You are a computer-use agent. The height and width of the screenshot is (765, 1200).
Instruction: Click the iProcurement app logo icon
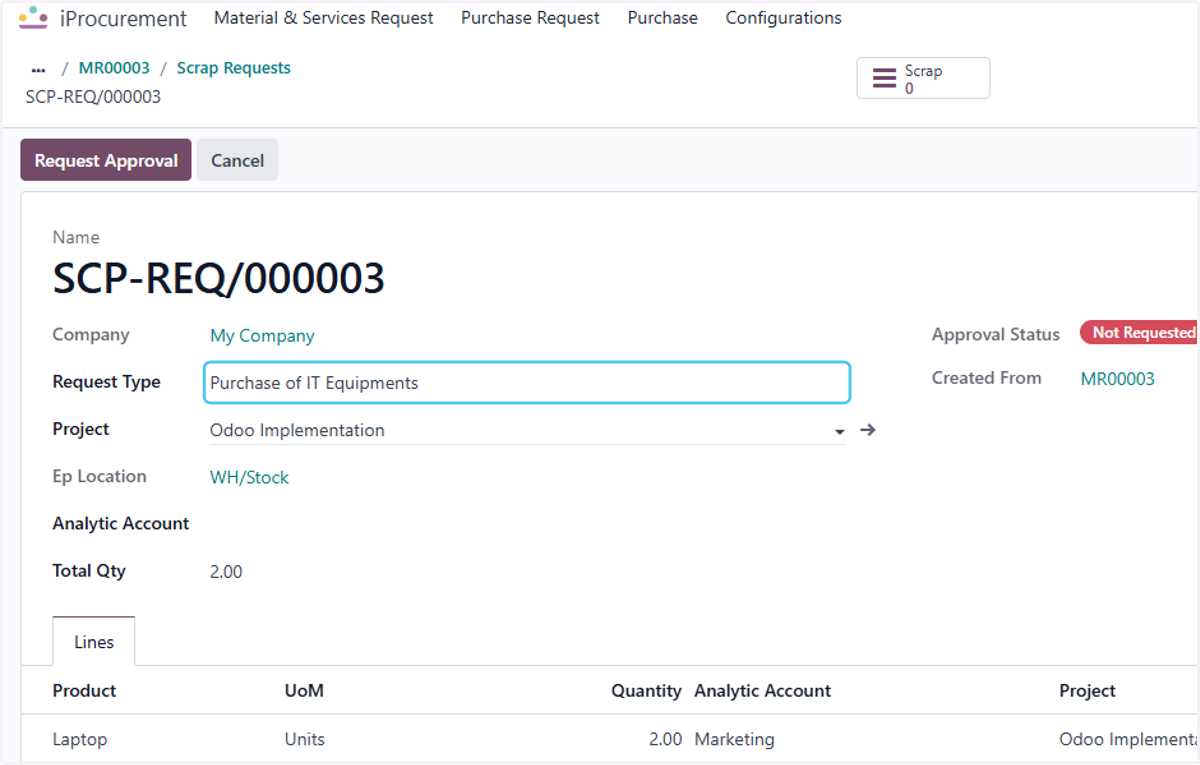click(33, 18)
